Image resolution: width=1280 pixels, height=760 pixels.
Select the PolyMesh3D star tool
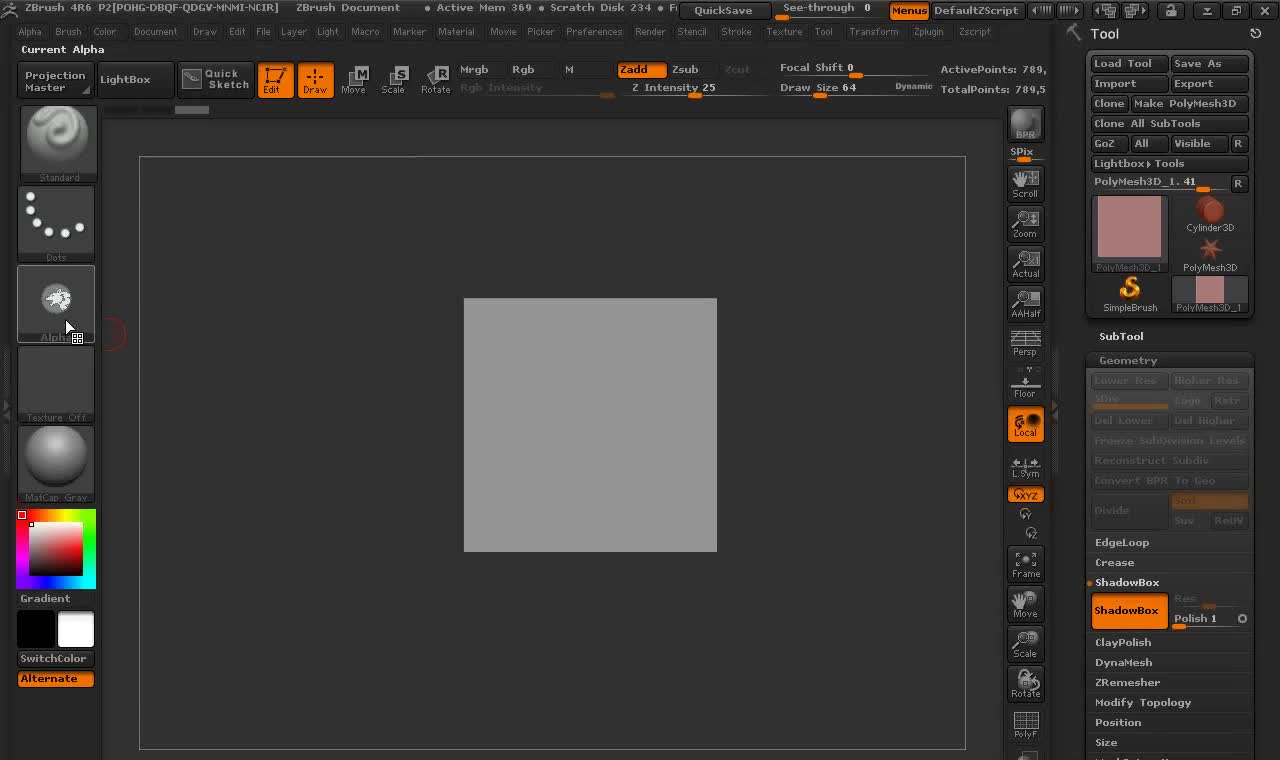click(x=1210, y=254)
